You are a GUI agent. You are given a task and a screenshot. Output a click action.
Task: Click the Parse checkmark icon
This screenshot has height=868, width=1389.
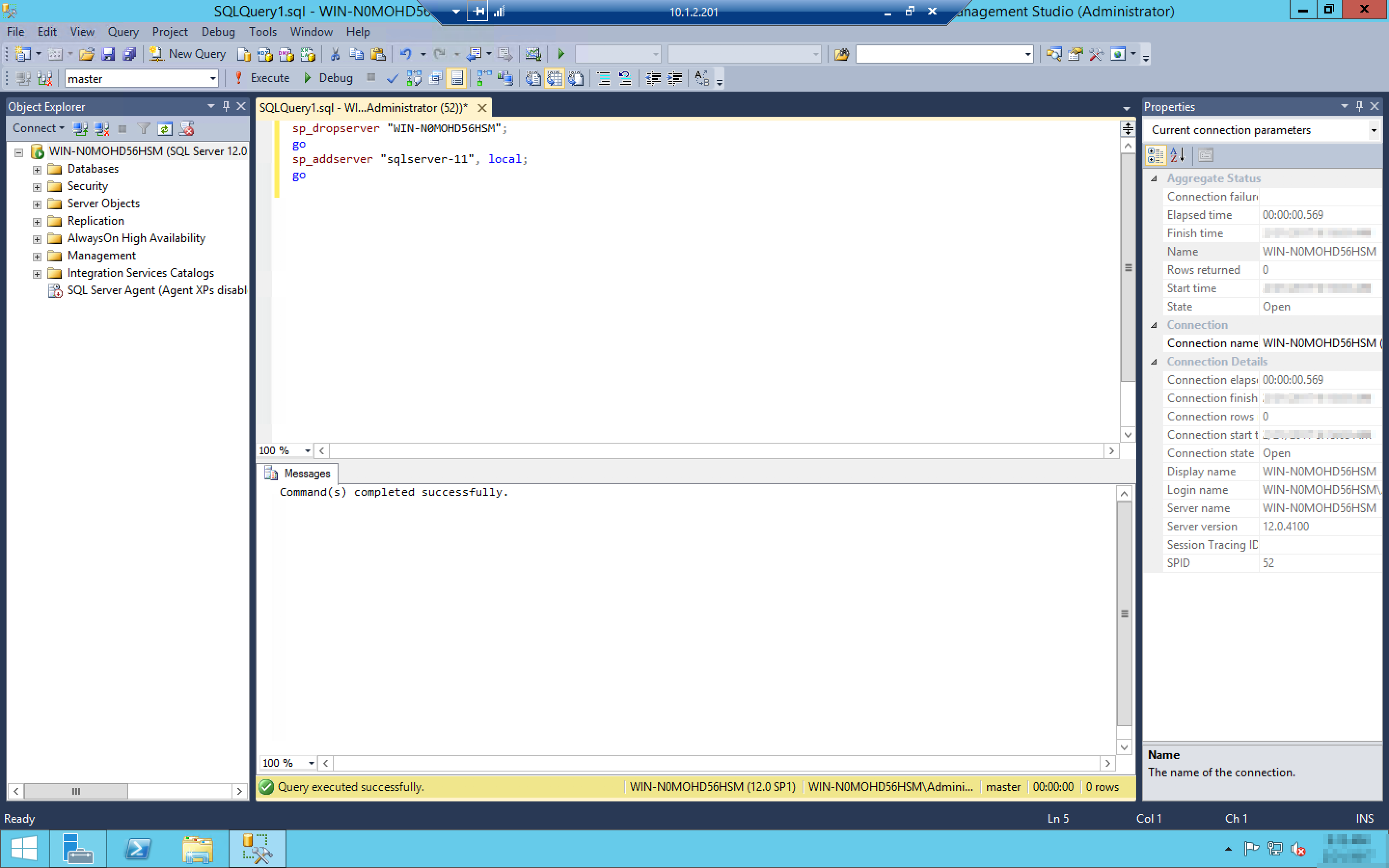(x=392, y=79)
